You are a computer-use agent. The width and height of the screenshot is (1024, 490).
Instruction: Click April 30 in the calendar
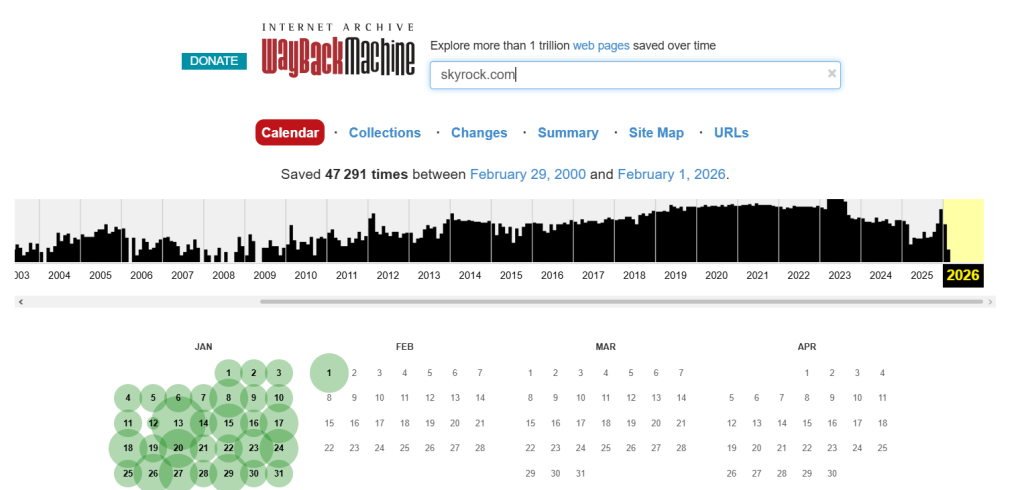(832, 474)
